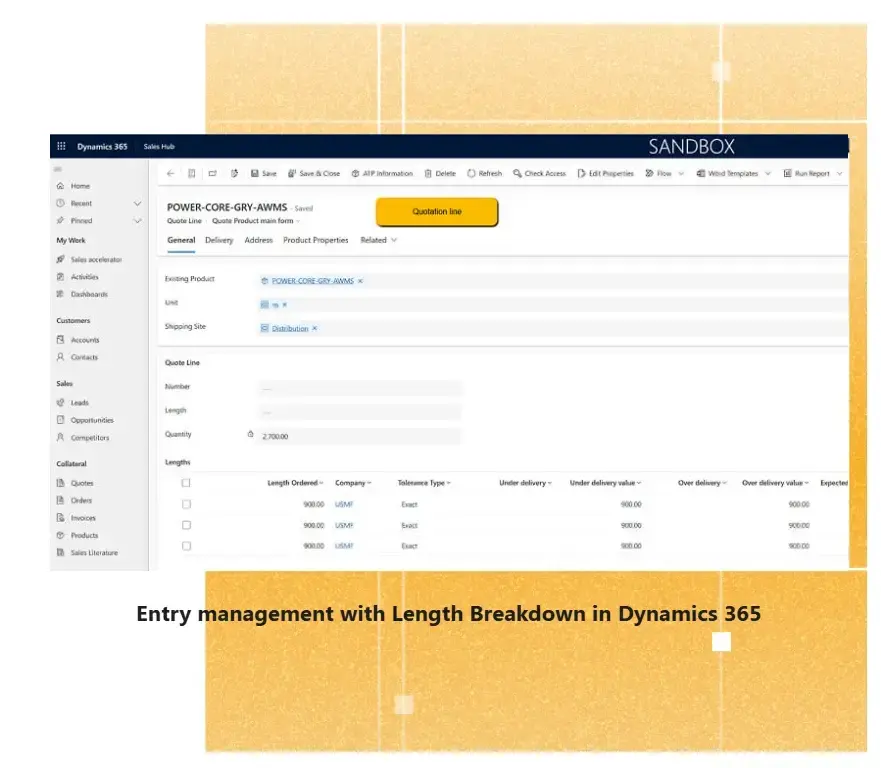Select all rows using the Lengths header checkbox
Image resolution: width=881 pixels, height=768 pixels.
(186, 483)
